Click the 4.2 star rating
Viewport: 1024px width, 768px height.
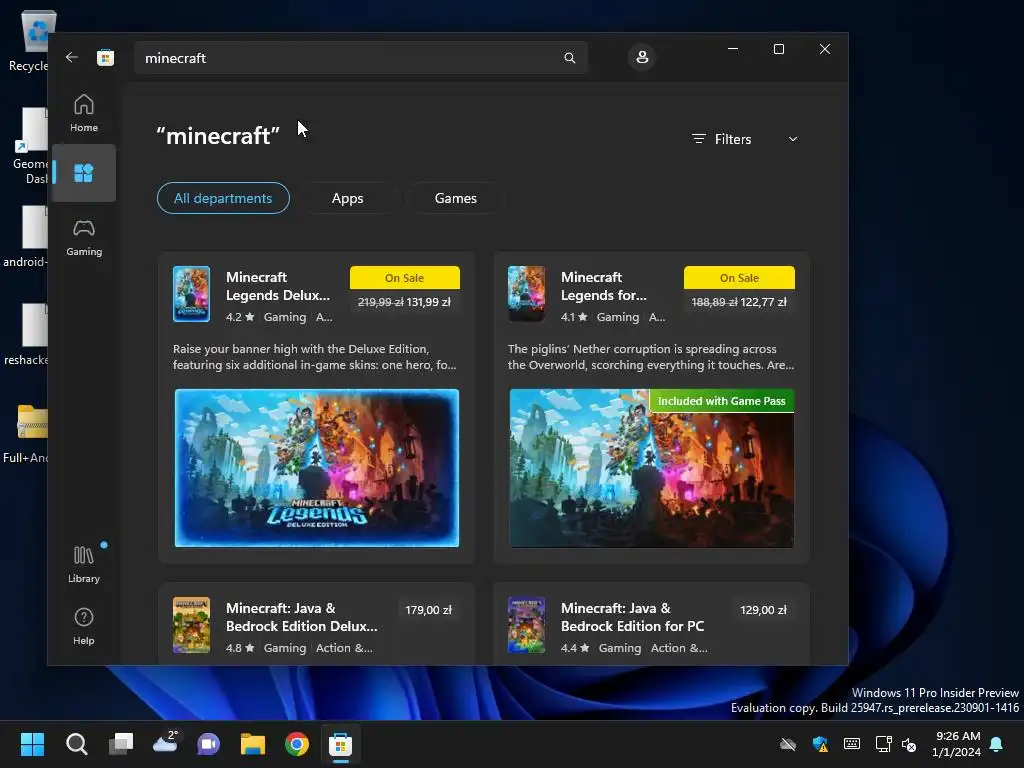[240, 317]
